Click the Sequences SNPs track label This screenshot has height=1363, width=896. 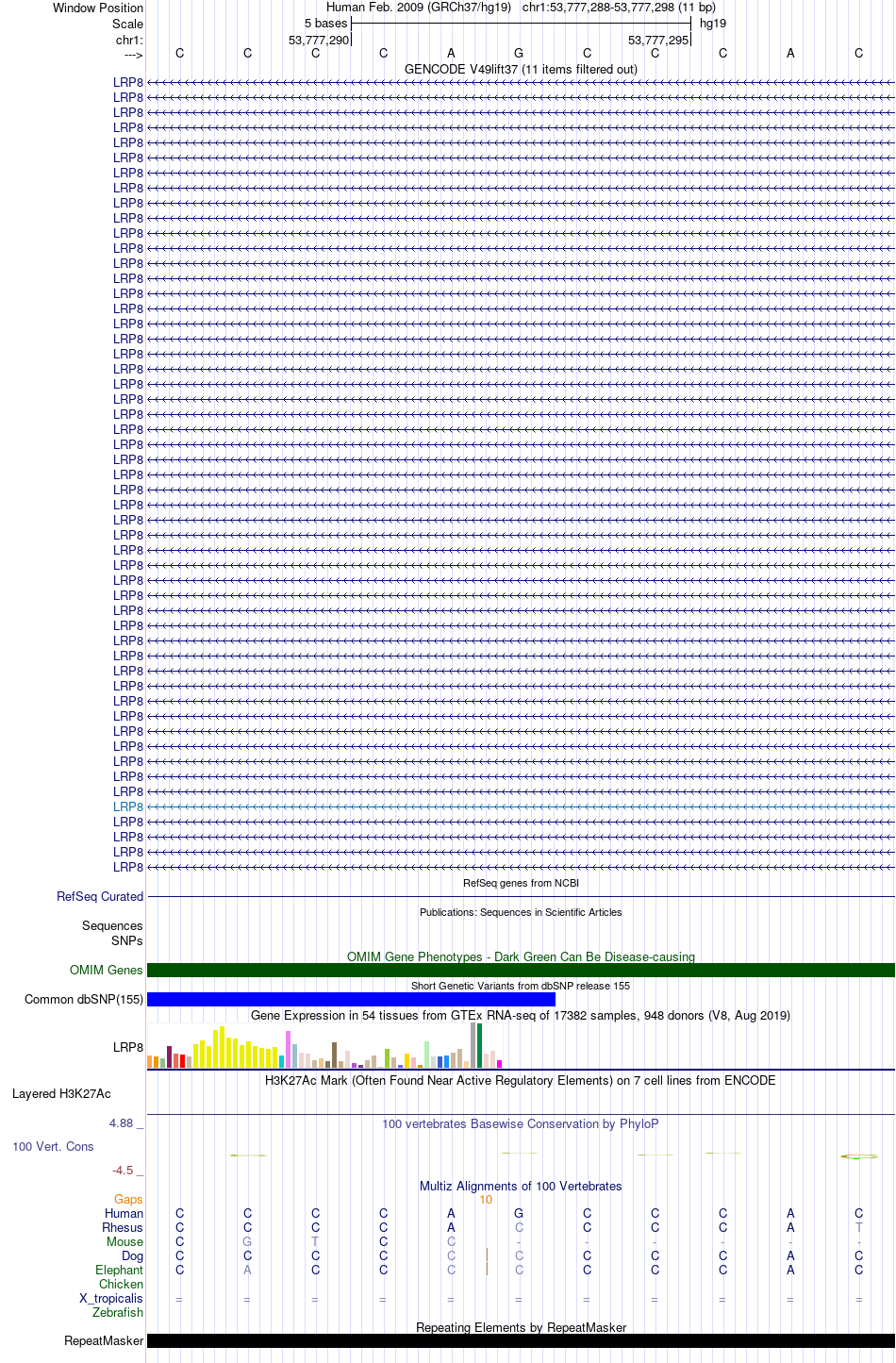(112, 933)
